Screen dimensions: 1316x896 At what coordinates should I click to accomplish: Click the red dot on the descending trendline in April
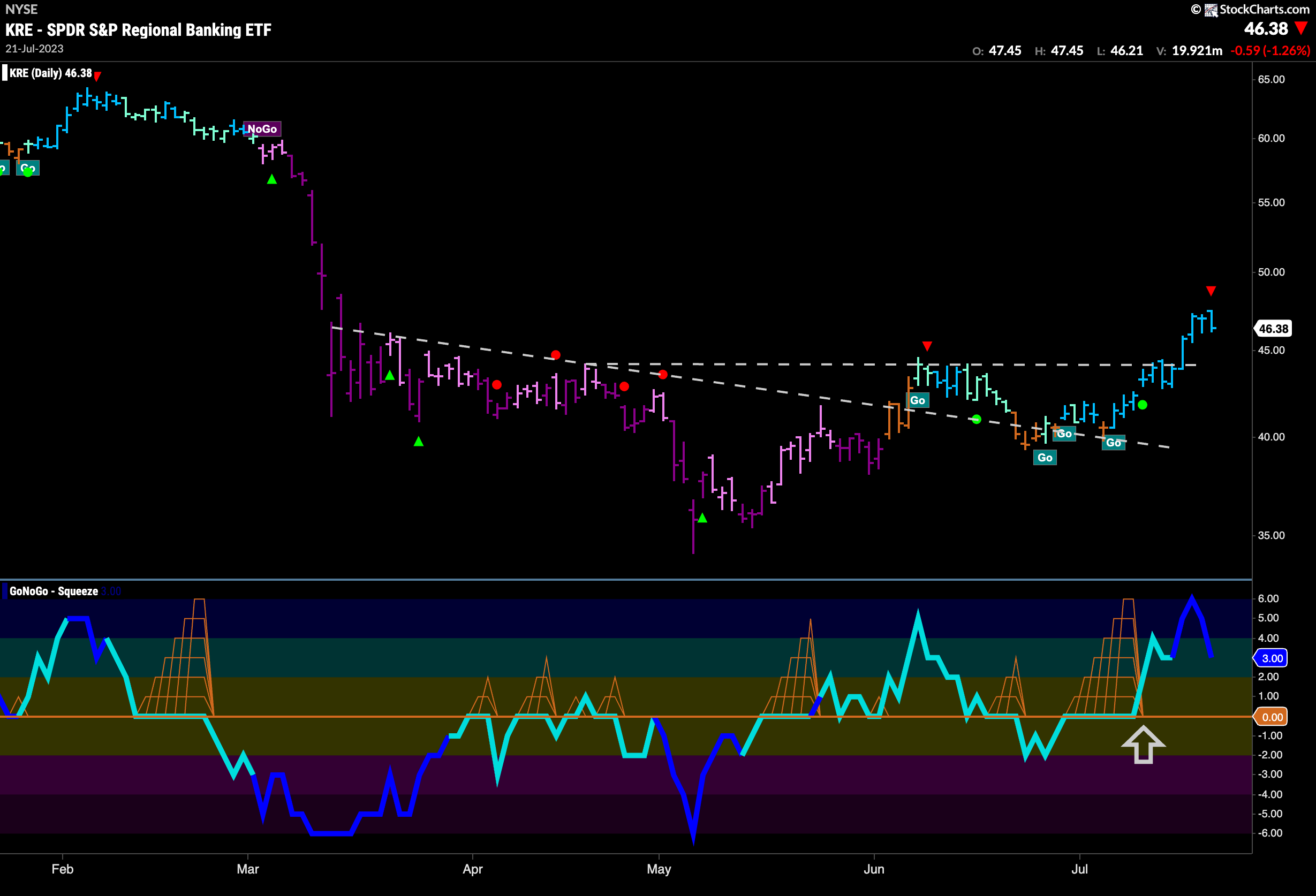pos(556,355)
